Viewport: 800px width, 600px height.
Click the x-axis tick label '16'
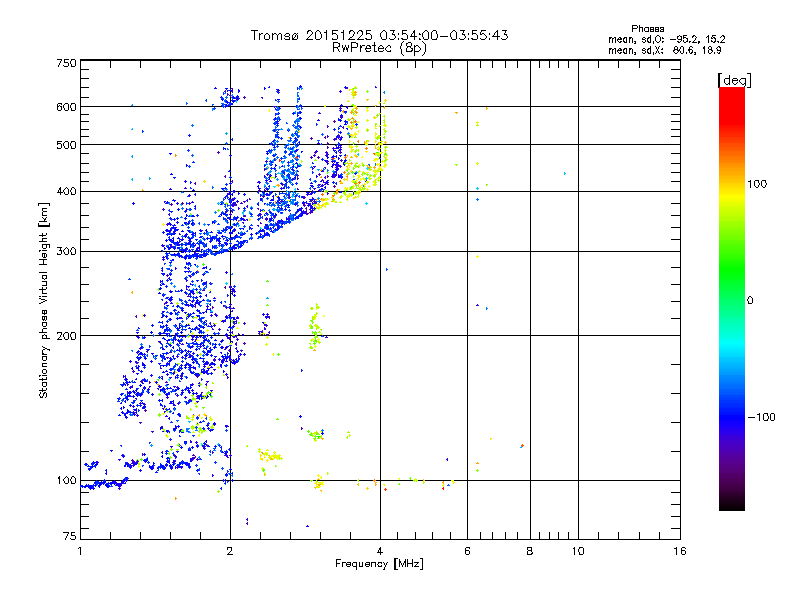[x=680, y=551]
